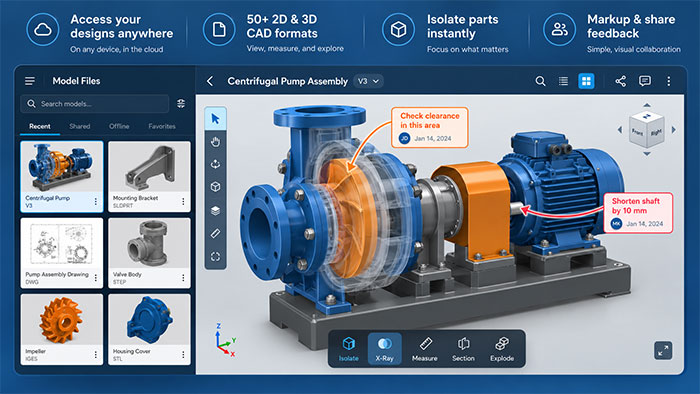Switch to list view layout

coord(563,81)
